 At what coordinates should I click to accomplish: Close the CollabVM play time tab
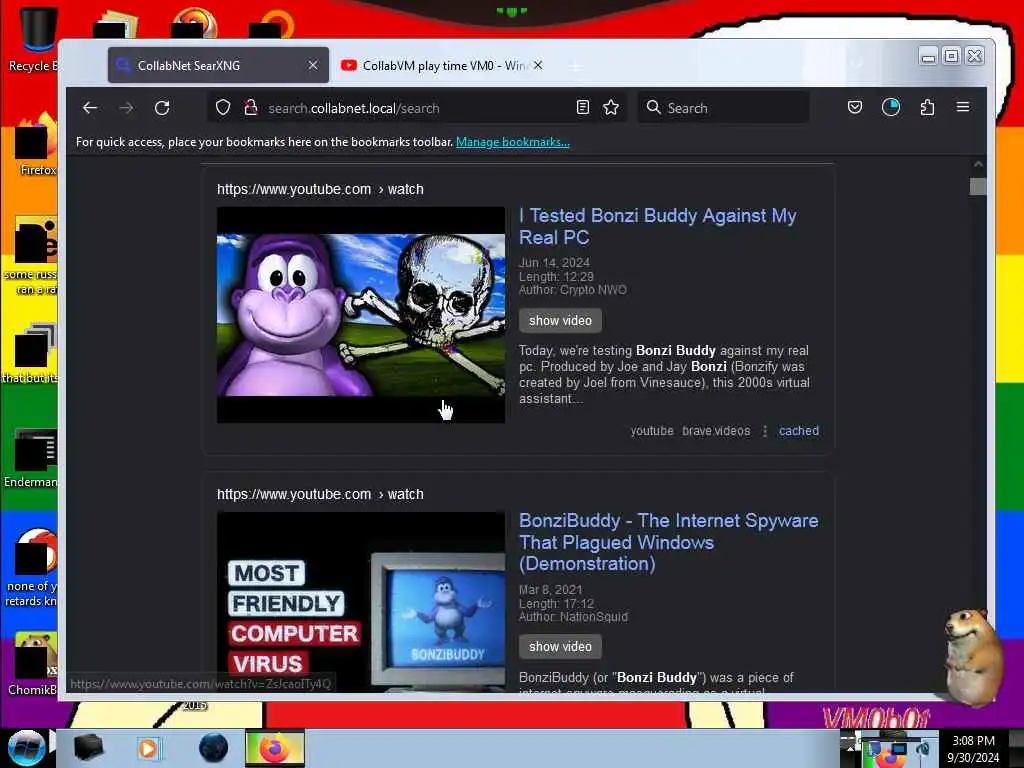pos(537,65)
